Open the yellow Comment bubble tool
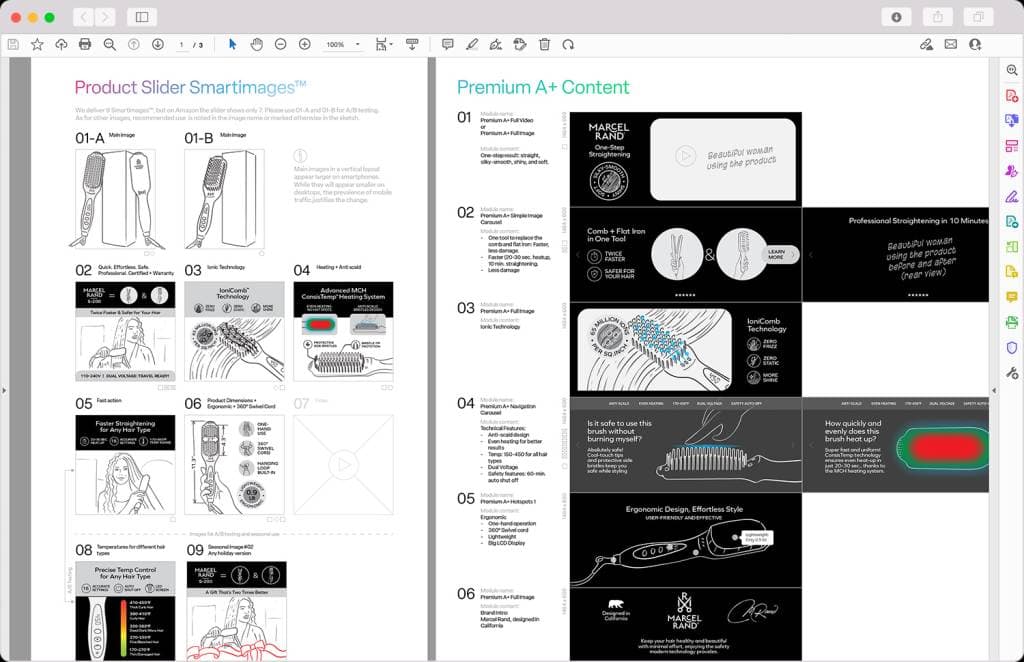The width and height of the screenshot is (1024, 662). pos(1012,297)
